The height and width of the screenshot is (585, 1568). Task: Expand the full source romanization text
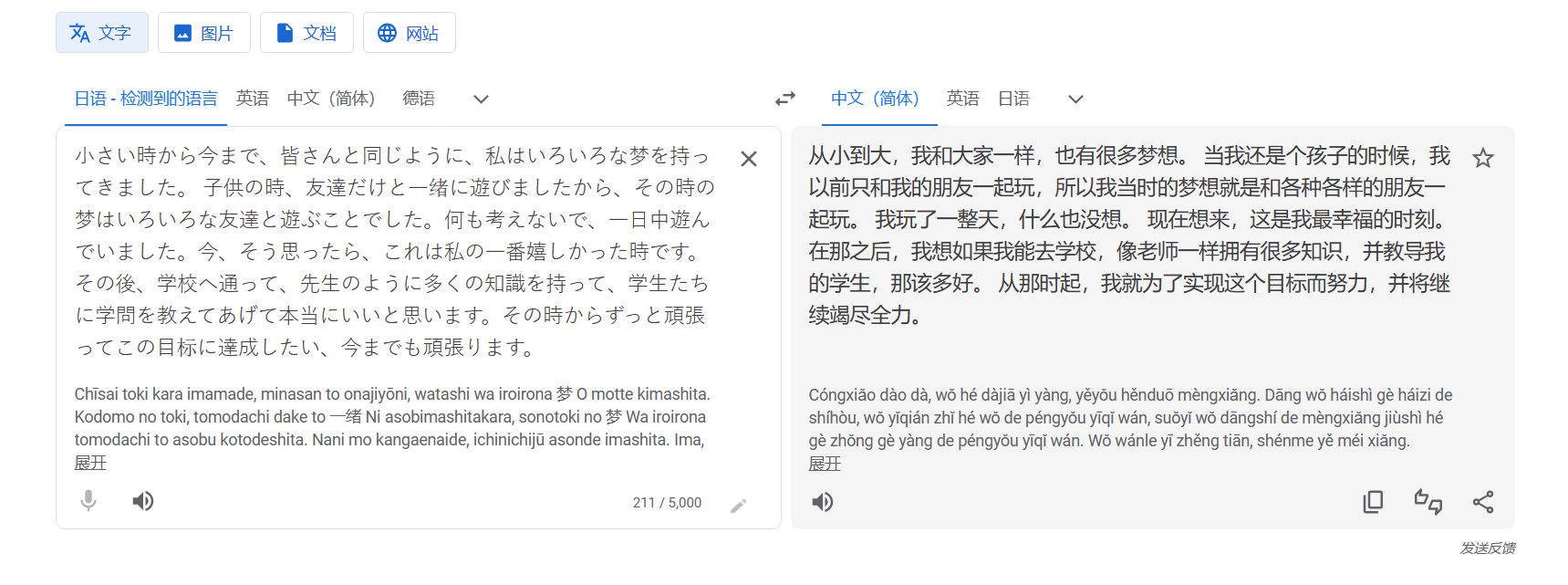click(x=90, y=463)
